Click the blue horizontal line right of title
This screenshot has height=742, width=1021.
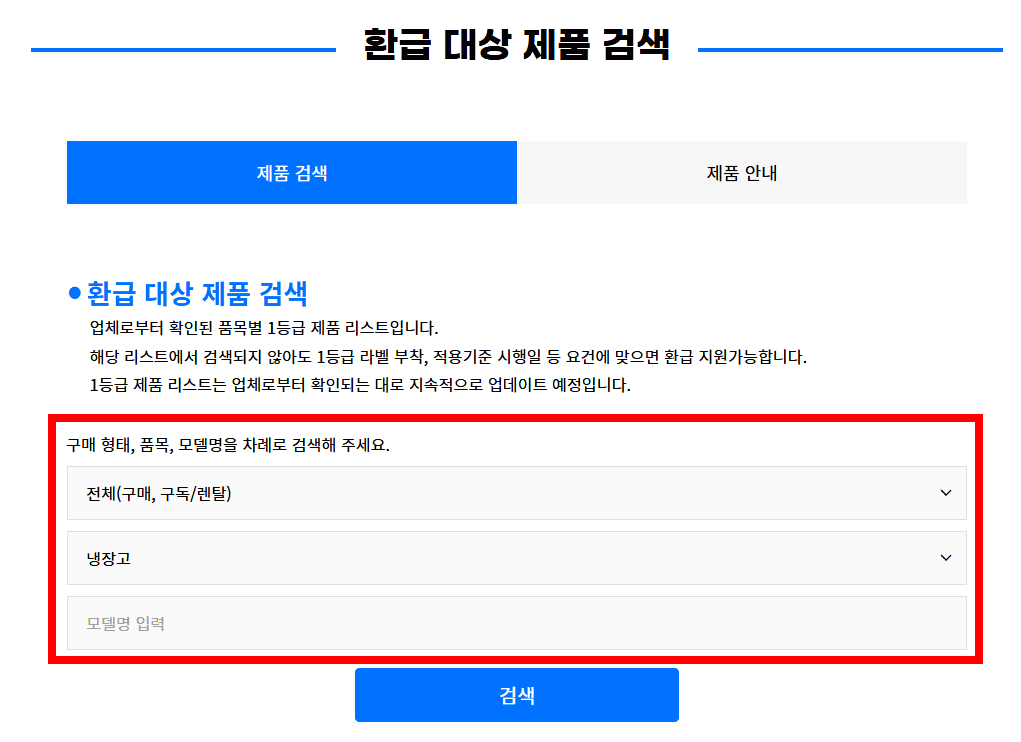[x=849, y=49]
